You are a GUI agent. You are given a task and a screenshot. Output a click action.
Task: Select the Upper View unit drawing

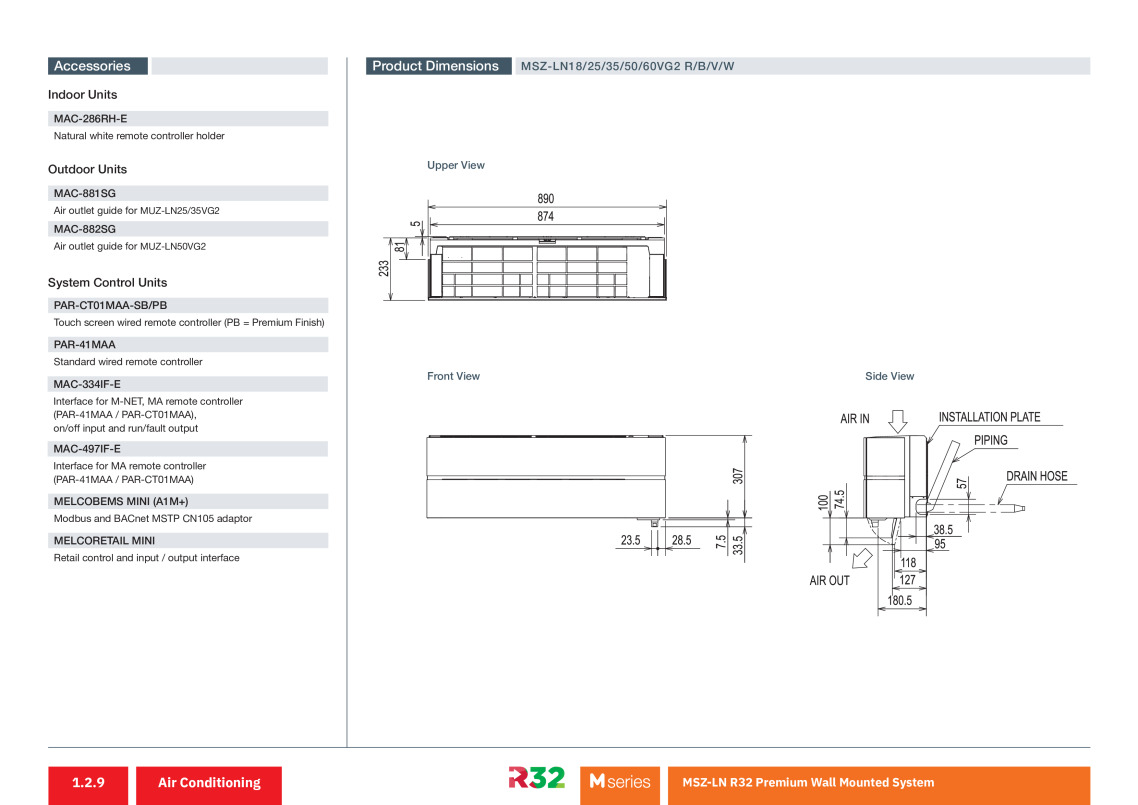point(547,269)
